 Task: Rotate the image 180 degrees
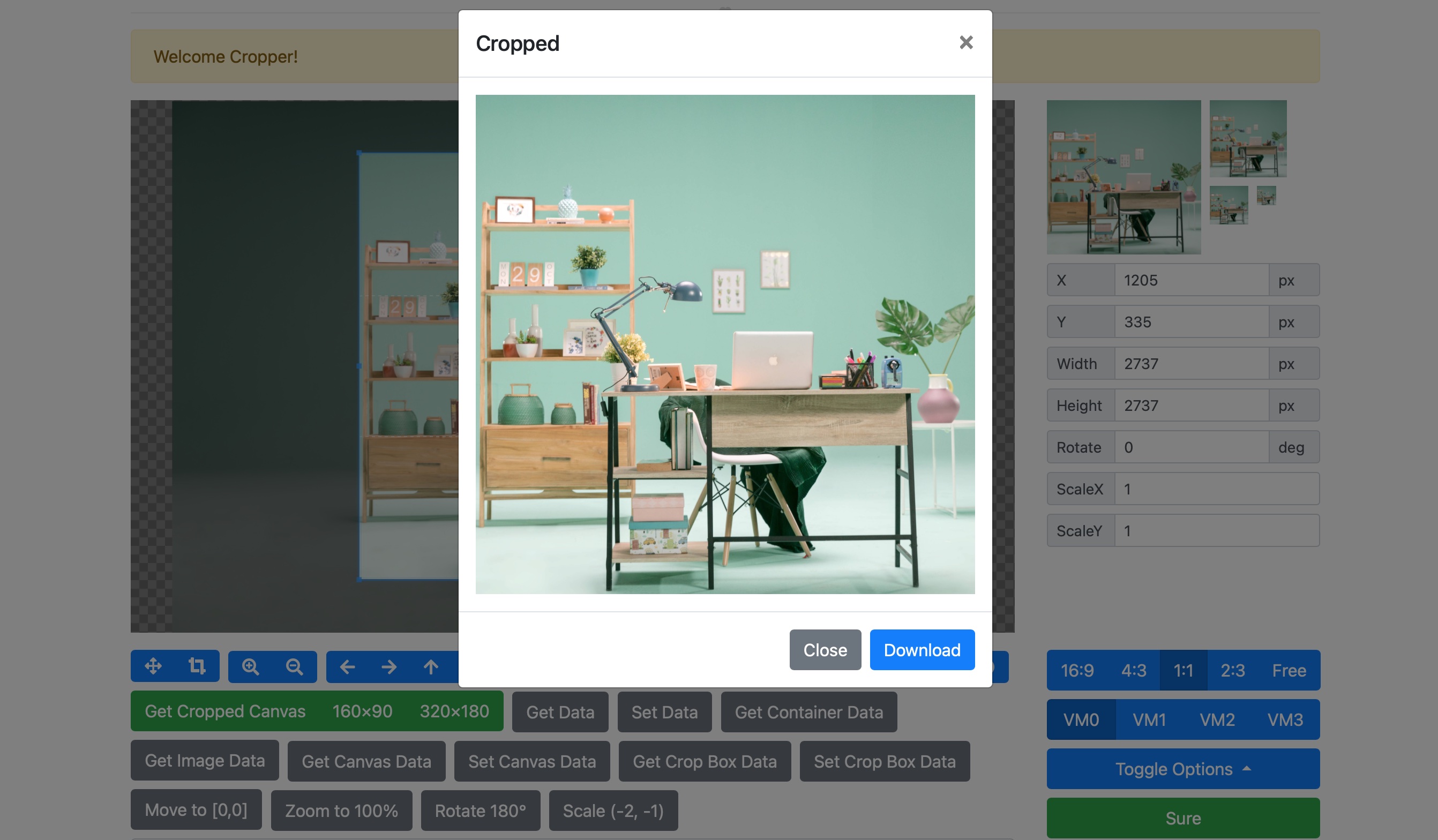pos(480,811)
